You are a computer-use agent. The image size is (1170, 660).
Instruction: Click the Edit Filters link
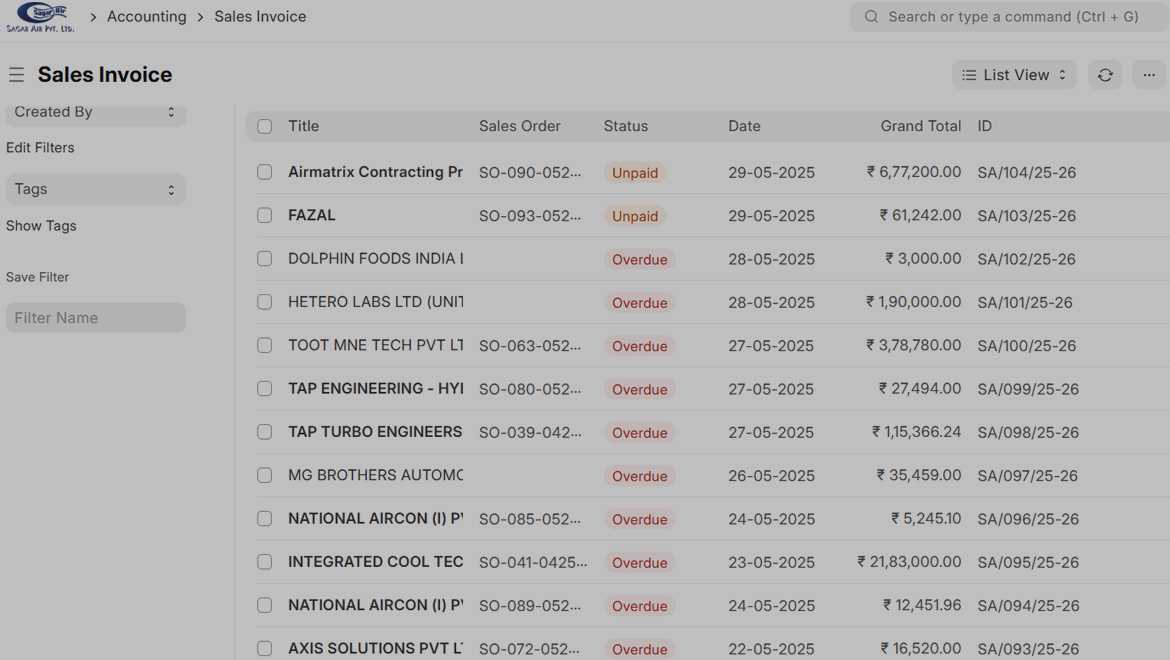pyautogui.click(x=40, y=148)
